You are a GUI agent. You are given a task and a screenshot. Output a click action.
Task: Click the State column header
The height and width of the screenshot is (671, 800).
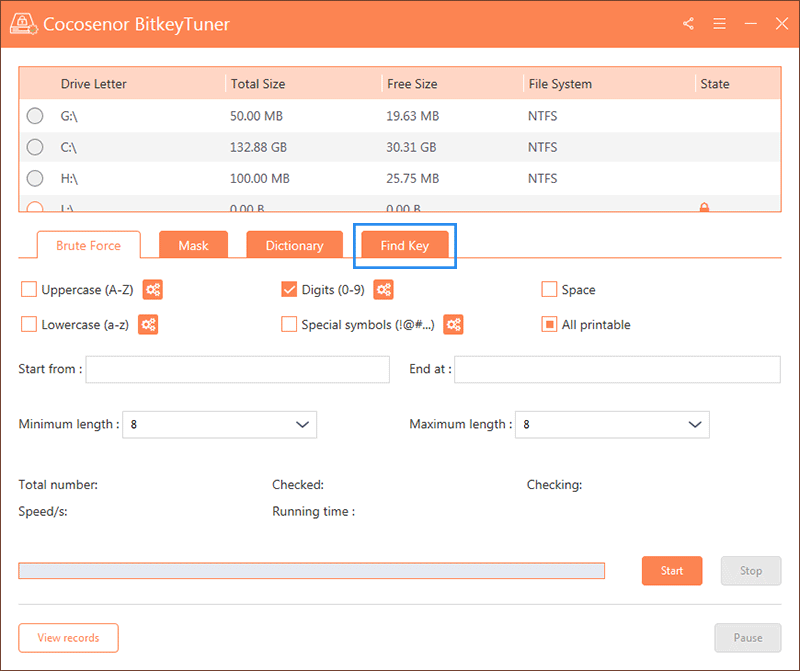[715, 84]
